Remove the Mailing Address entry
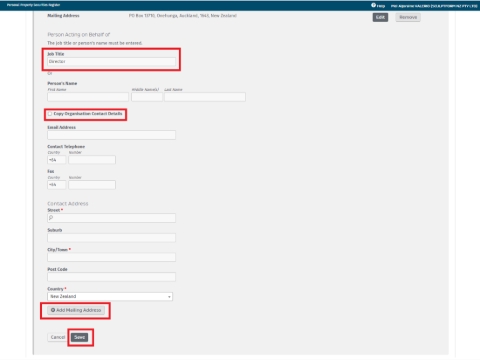Viewport: 480px width, 360px height. [x=408, y=17]
